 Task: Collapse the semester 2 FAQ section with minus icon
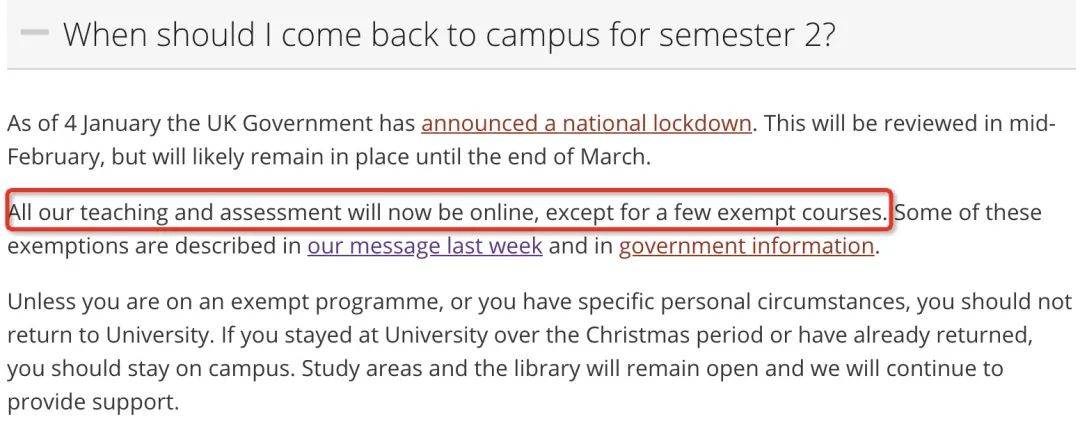(34, 32)
